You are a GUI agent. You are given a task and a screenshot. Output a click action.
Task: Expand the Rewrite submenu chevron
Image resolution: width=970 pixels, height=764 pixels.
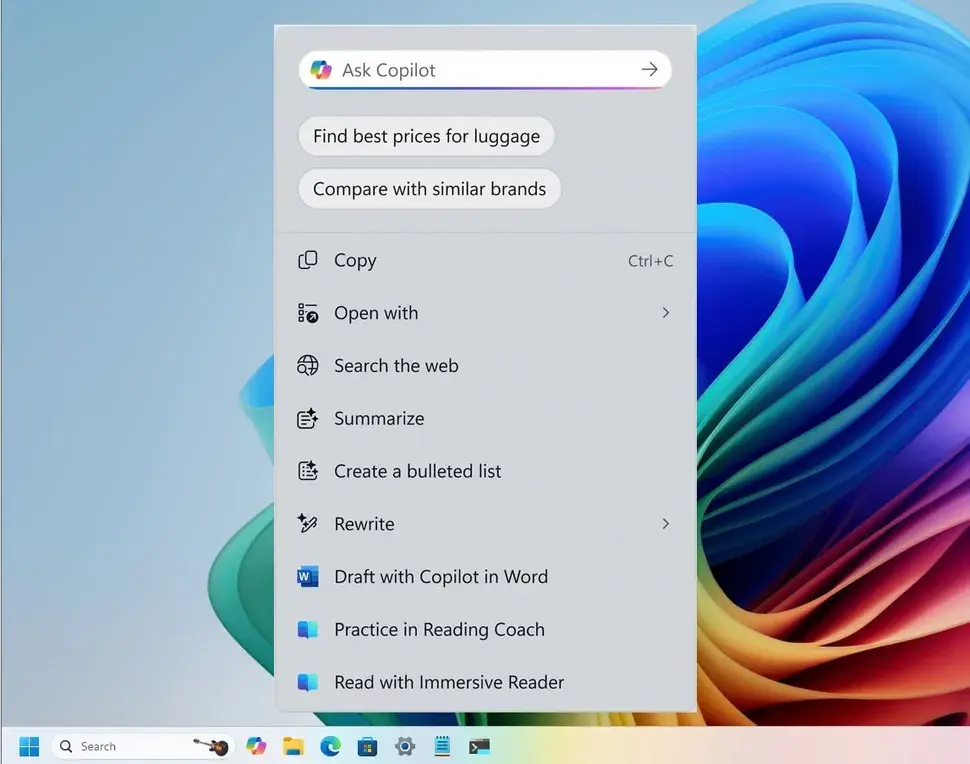(666, 524)
